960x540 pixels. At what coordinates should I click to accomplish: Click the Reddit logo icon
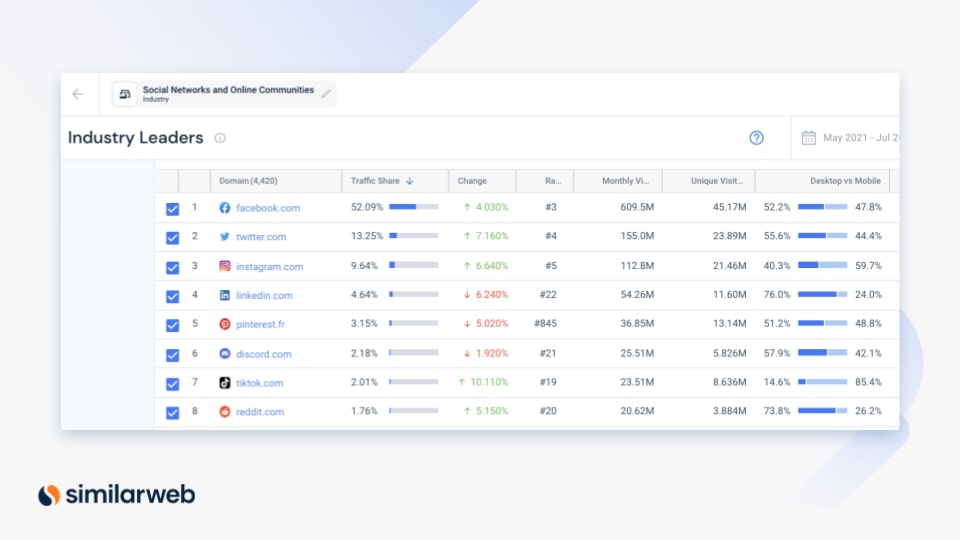pos(225,411)
